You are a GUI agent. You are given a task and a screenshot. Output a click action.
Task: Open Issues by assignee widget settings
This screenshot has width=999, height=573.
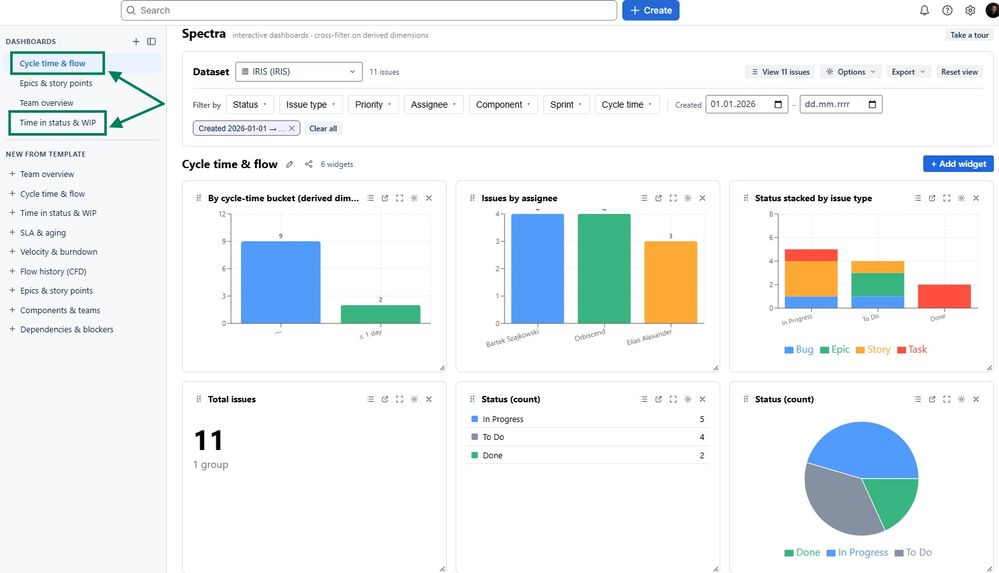[x=687, y=198]
